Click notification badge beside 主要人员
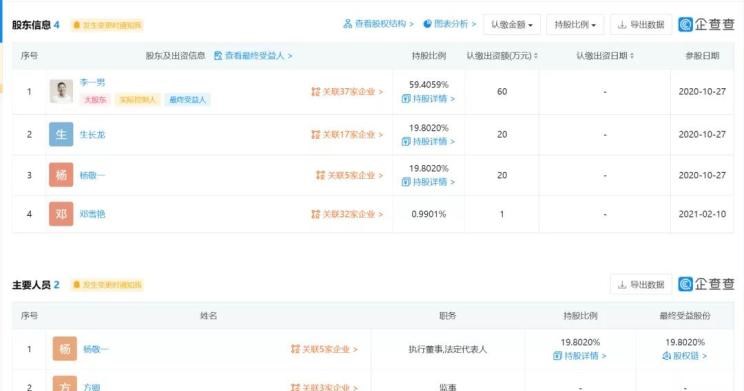This screenshot has height=391, width=744. (107, 285)
